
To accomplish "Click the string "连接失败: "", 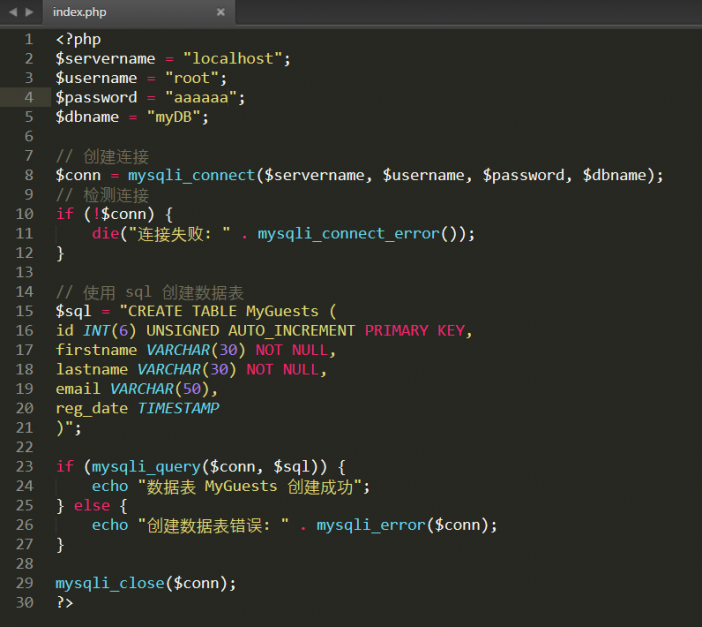I will pyautogui.click(x=180, y=234).
